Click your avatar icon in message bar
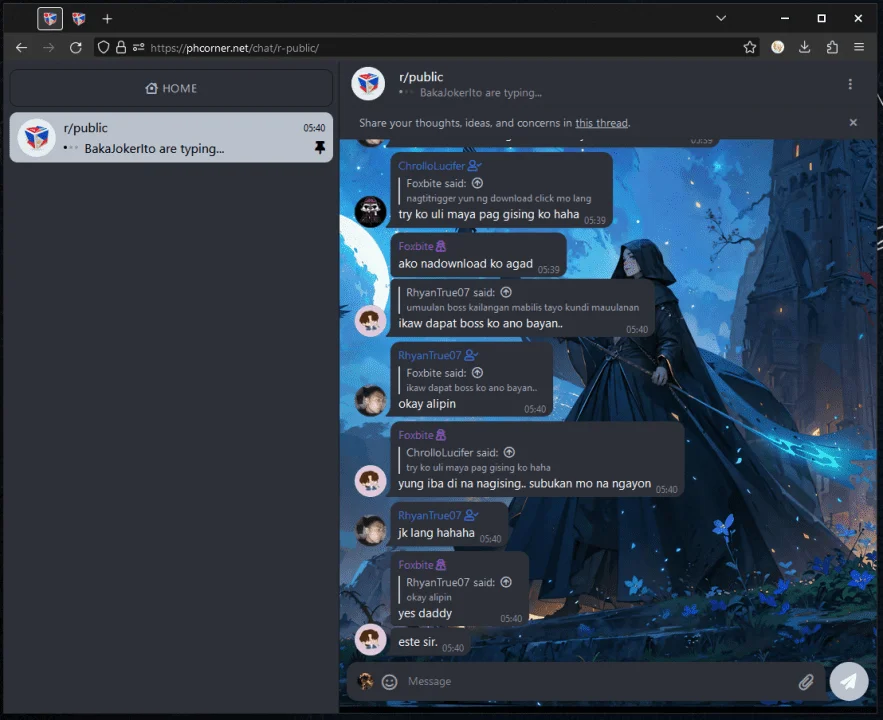 [x=365, y=681]
